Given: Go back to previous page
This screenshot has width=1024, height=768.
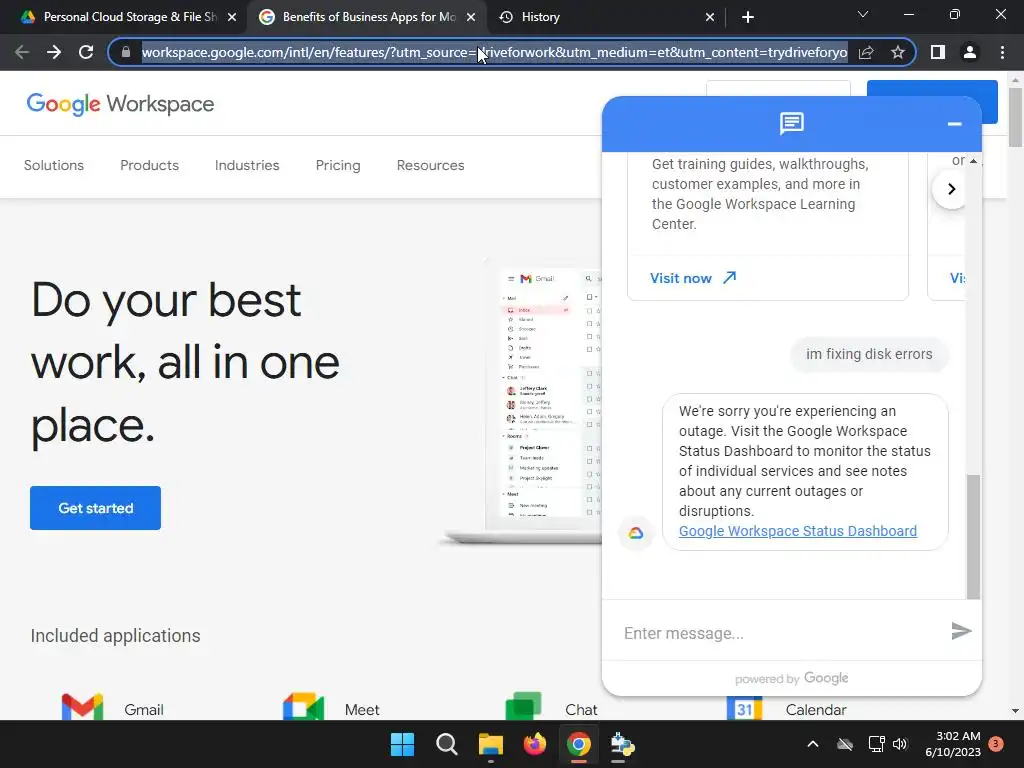Looking at the screenshot, I should coord(22,52).
